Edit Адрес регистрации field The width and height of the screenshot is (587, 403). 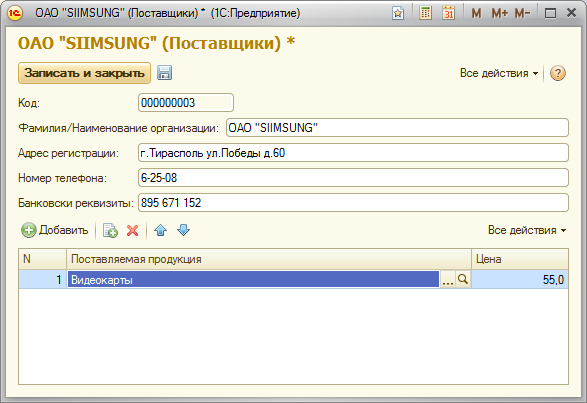353,153
